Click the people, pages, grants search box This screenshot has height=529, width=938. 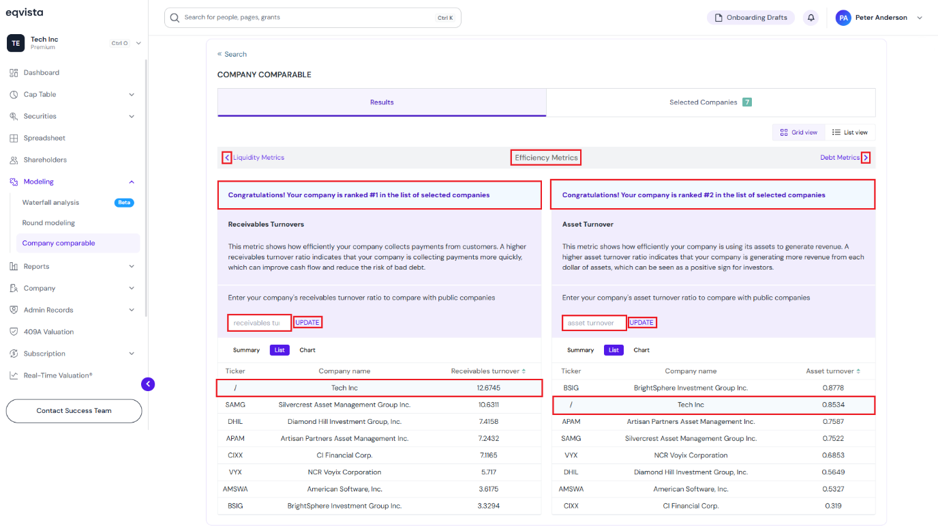point(312,17)
